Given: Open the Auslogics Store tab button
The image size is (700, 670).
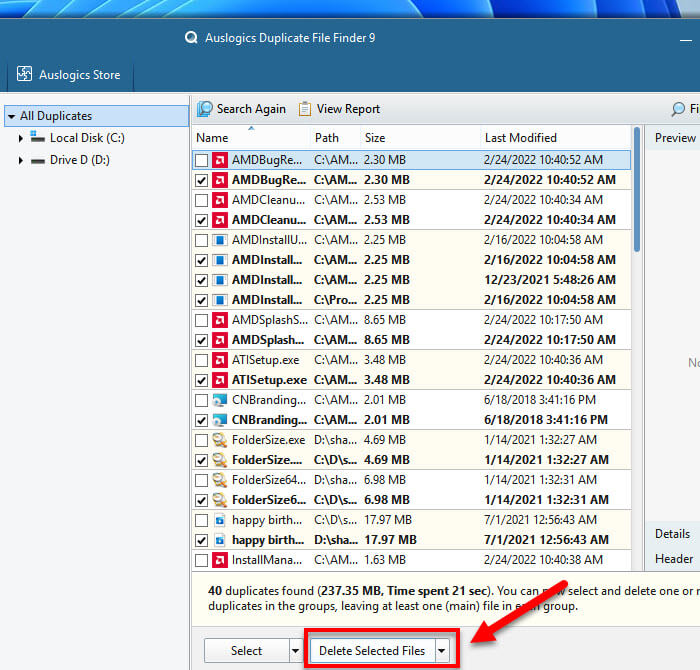Looking at the screenshot, I should [69, 74].
